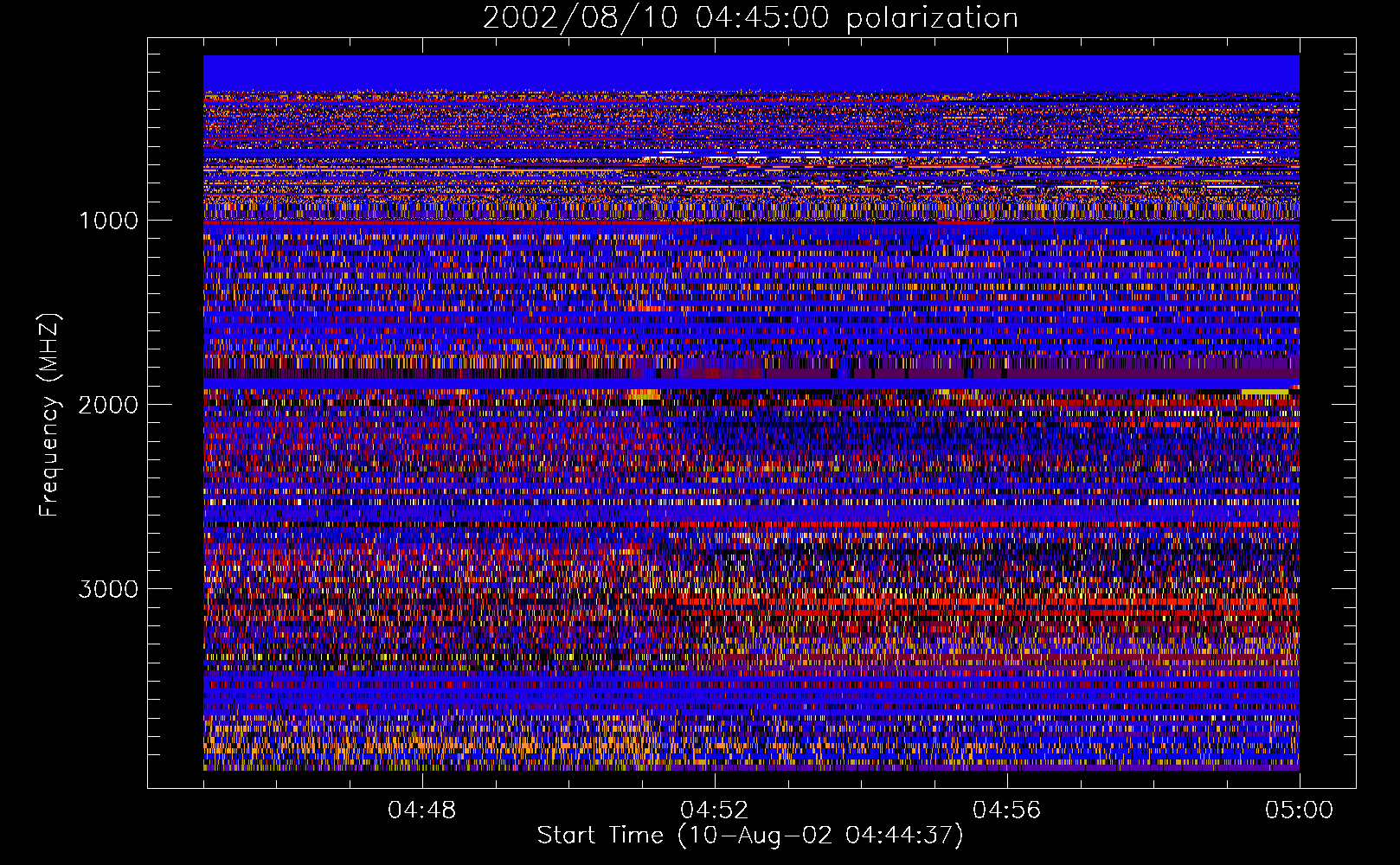Screen dimensions: 1400x865
Task: Click the 'Frequency (MHZ)' axis title
Action: pyautogui.click(x=48, y=415)
